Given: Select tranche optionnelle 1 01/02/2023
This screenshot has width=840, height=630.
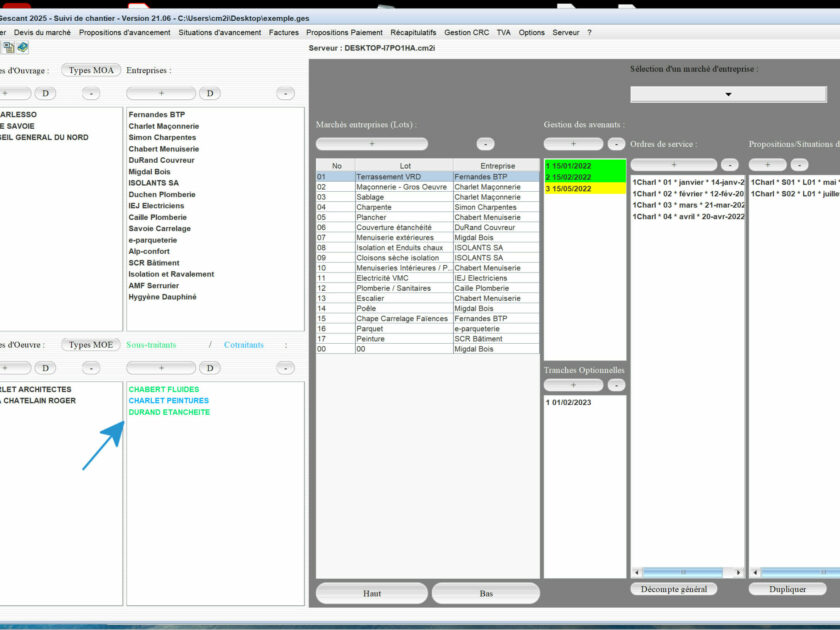Looking at the screenshot, I should point(585,402).
